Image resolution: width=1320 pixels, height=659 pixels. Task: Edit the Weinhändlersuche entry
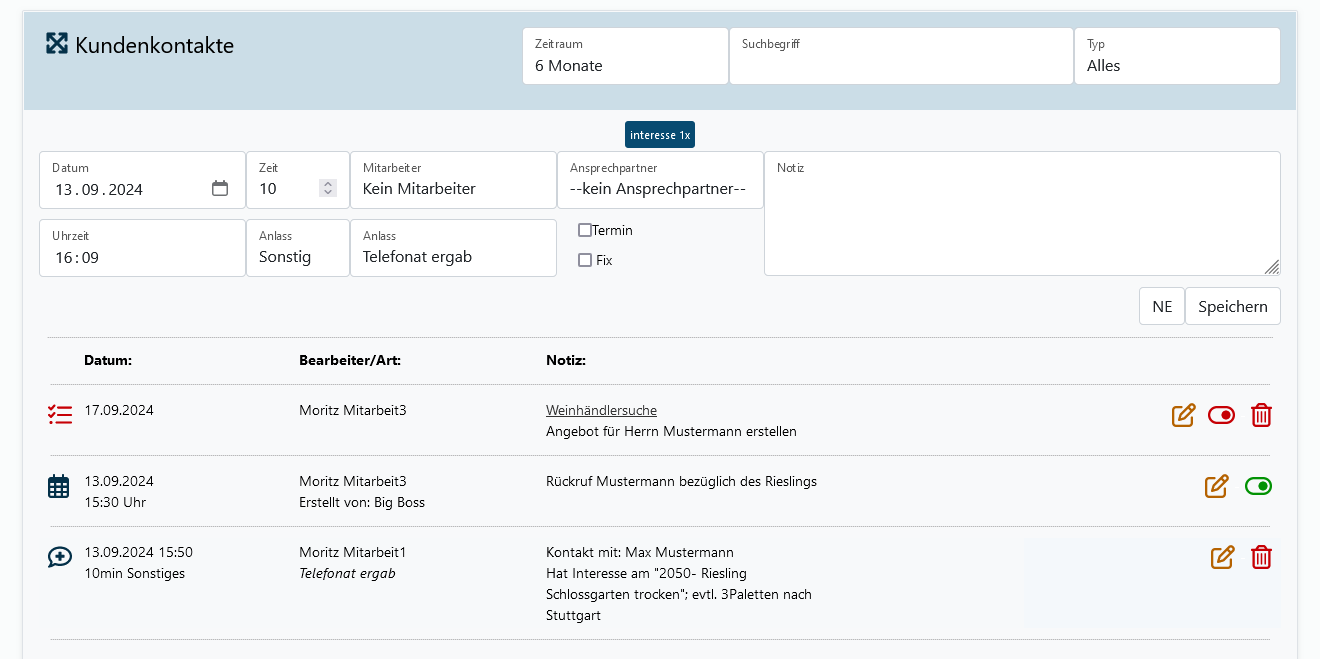pos(1183,415)
